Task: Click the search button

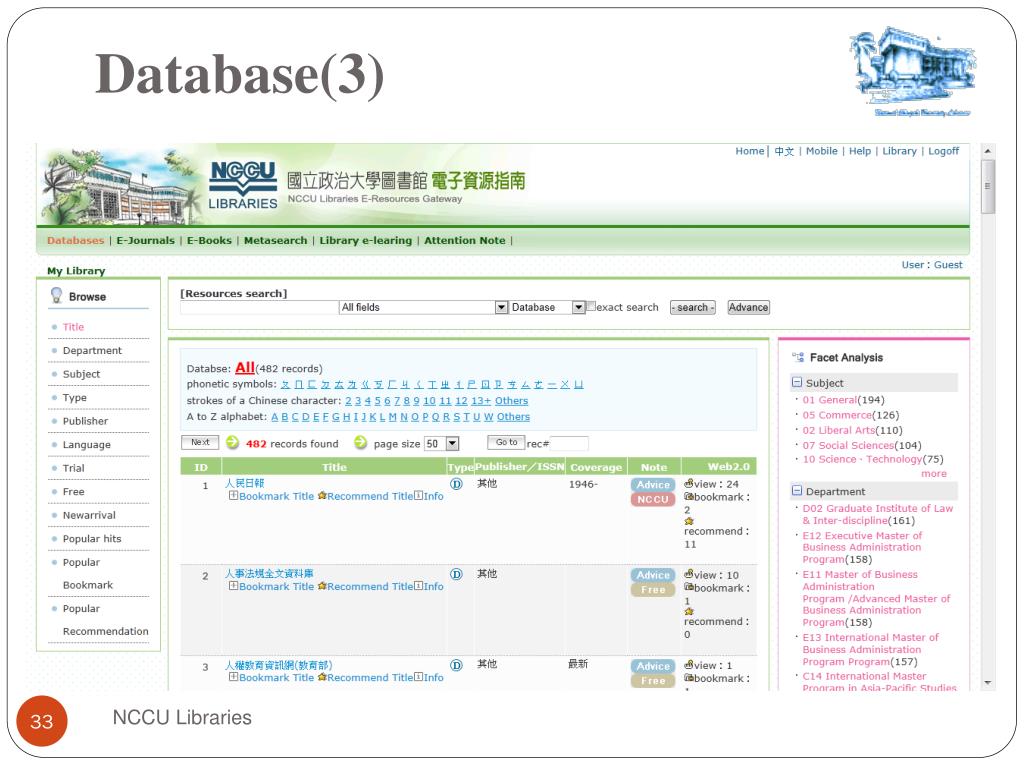Action: pyautogui.click(x=693, y=307)
